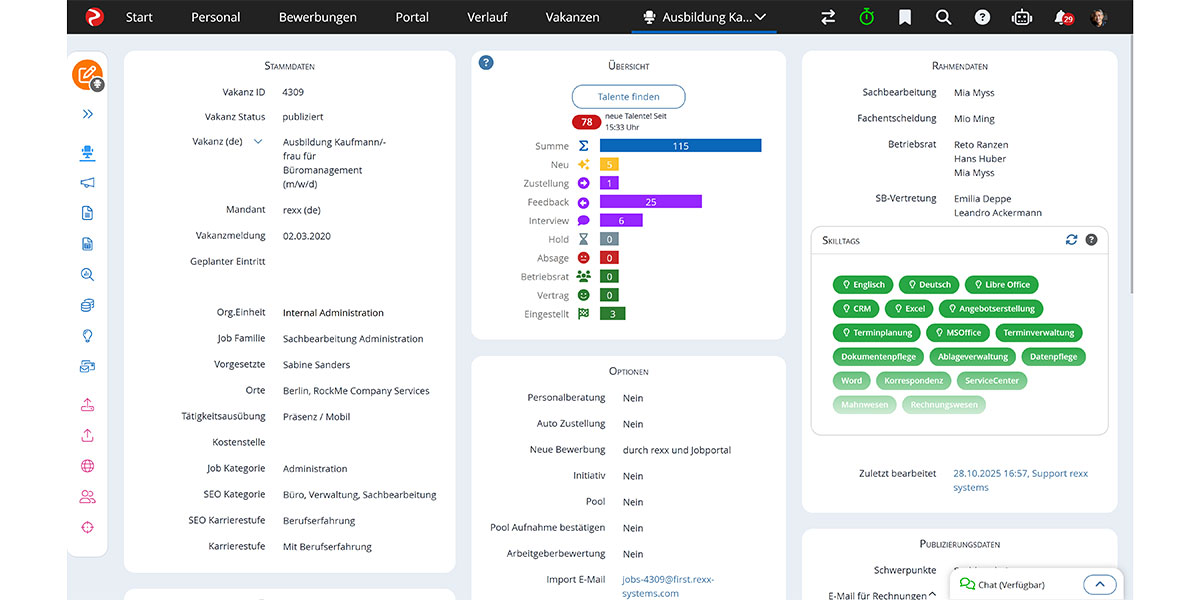
Task: Refresh the Skilltags panel
Action: 1071,240
